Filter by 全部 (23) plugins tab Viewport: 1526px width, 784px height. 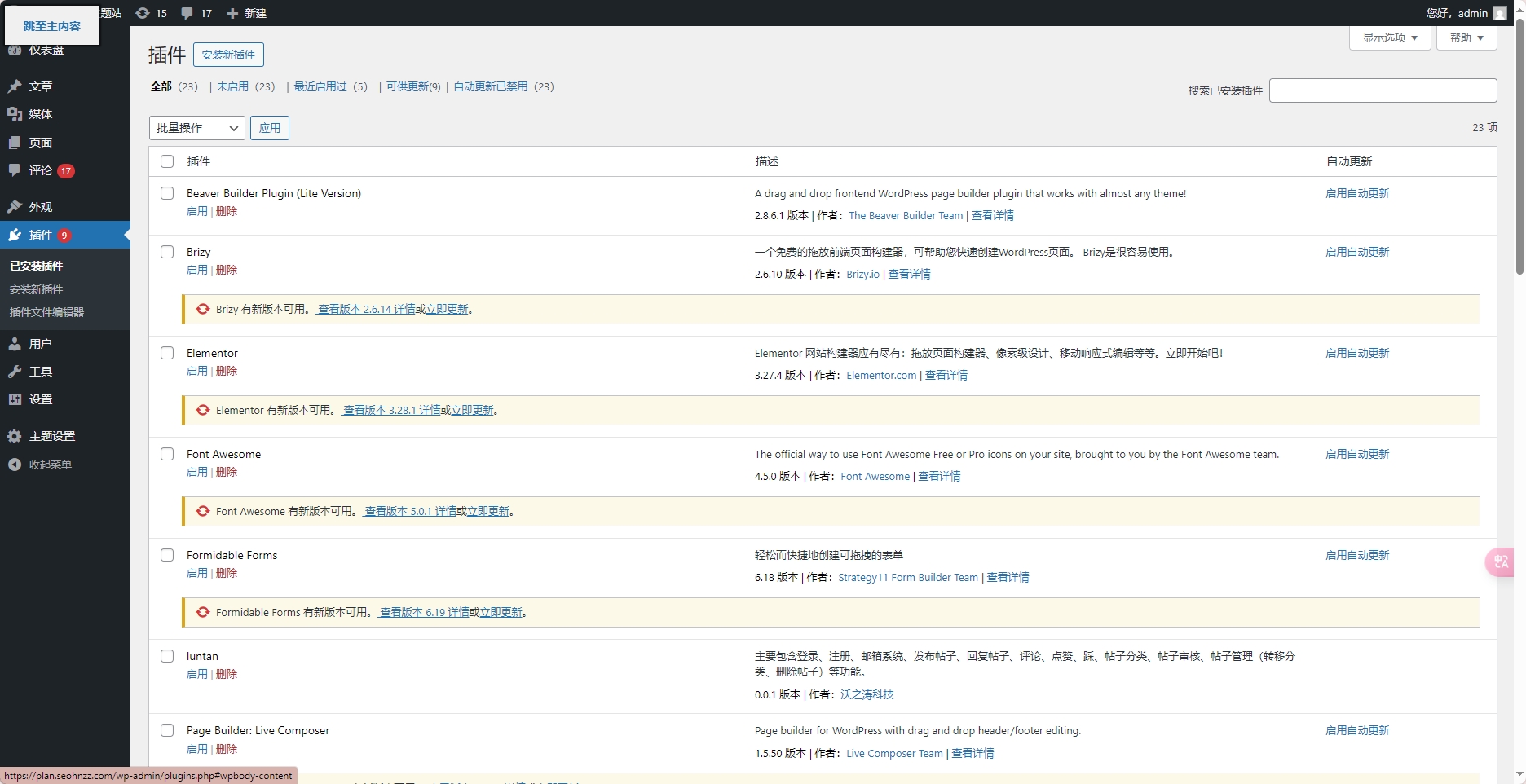tap(174, 86)
